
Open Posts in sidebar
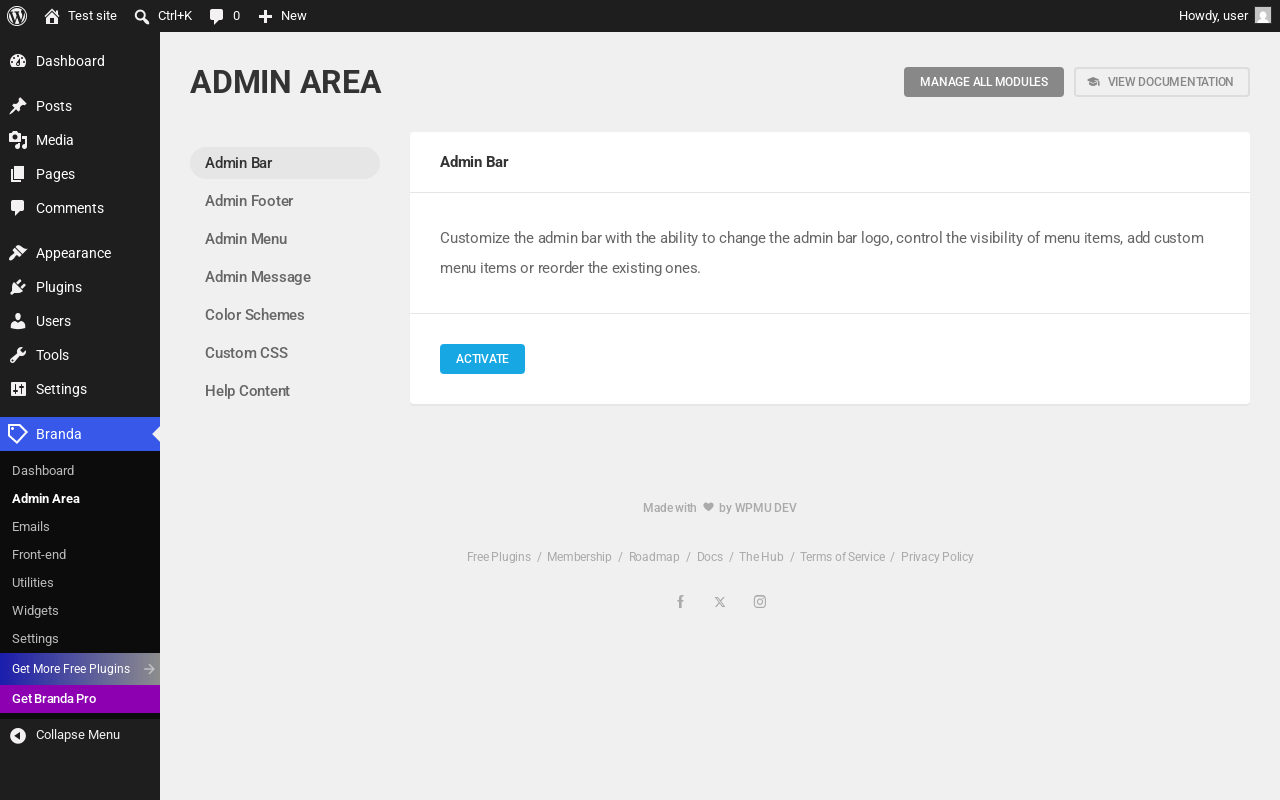[80, 106]
